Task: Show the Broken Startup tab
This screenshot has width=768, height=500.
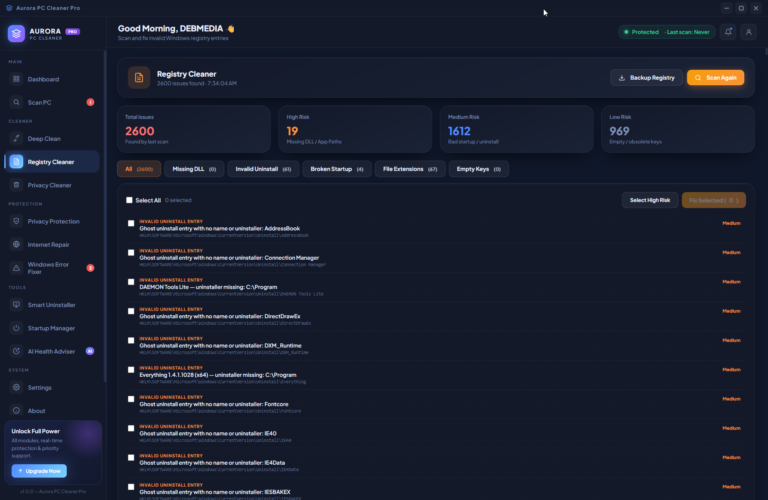Action: pos(337,169)
